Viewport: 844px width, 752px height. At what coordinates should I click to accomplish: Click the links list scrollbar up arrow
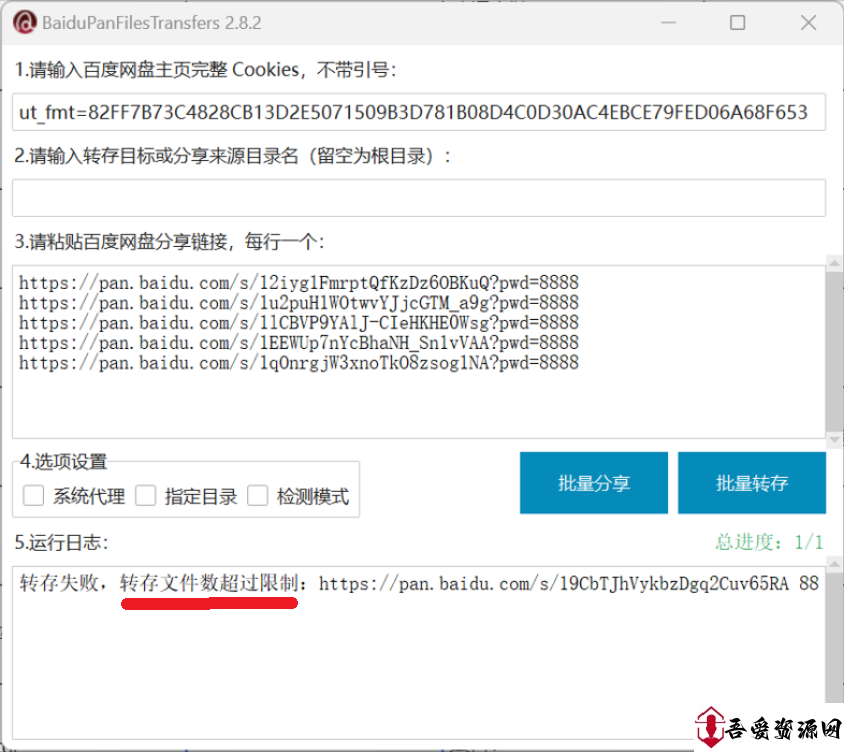pos(834,263)
